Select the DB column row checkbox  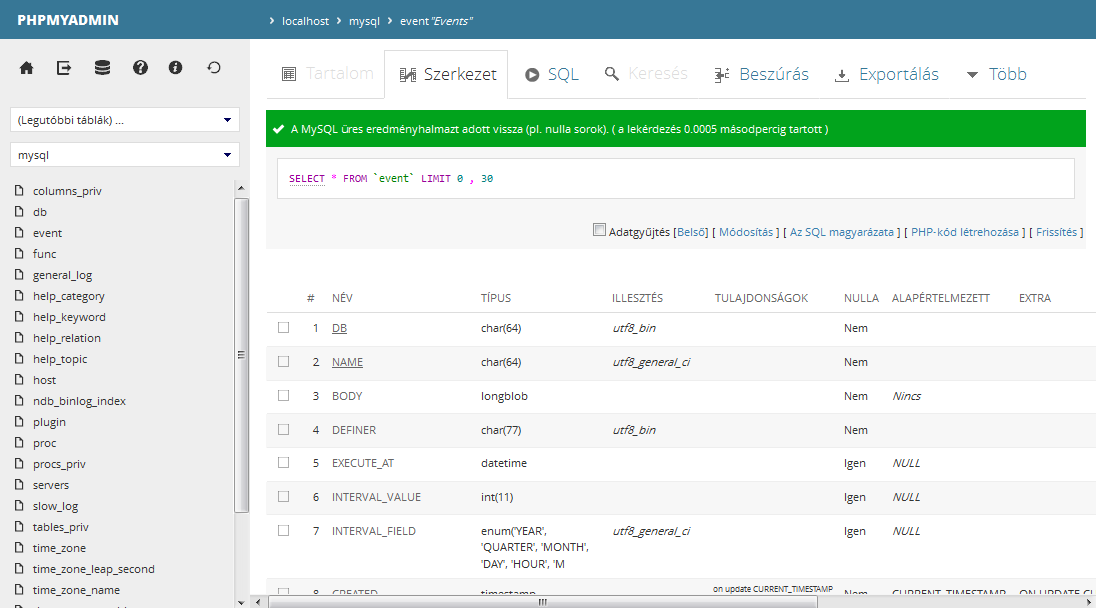(283, 327)
